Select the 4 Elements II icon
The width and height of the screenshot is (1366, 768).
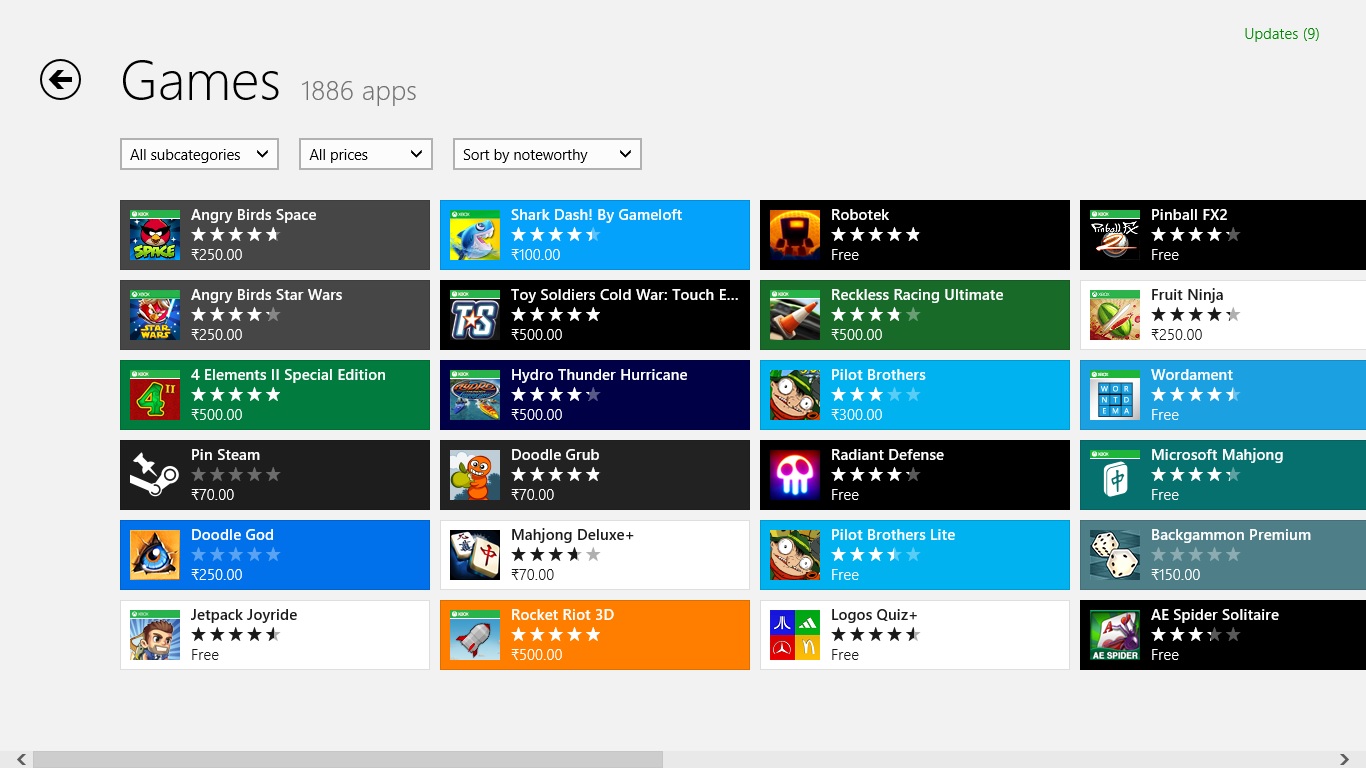pos(155,395)
